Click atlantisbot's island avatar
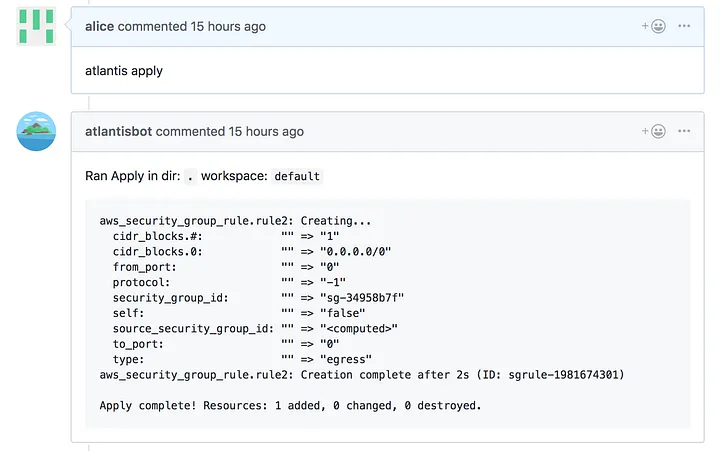 pos(36,131)
